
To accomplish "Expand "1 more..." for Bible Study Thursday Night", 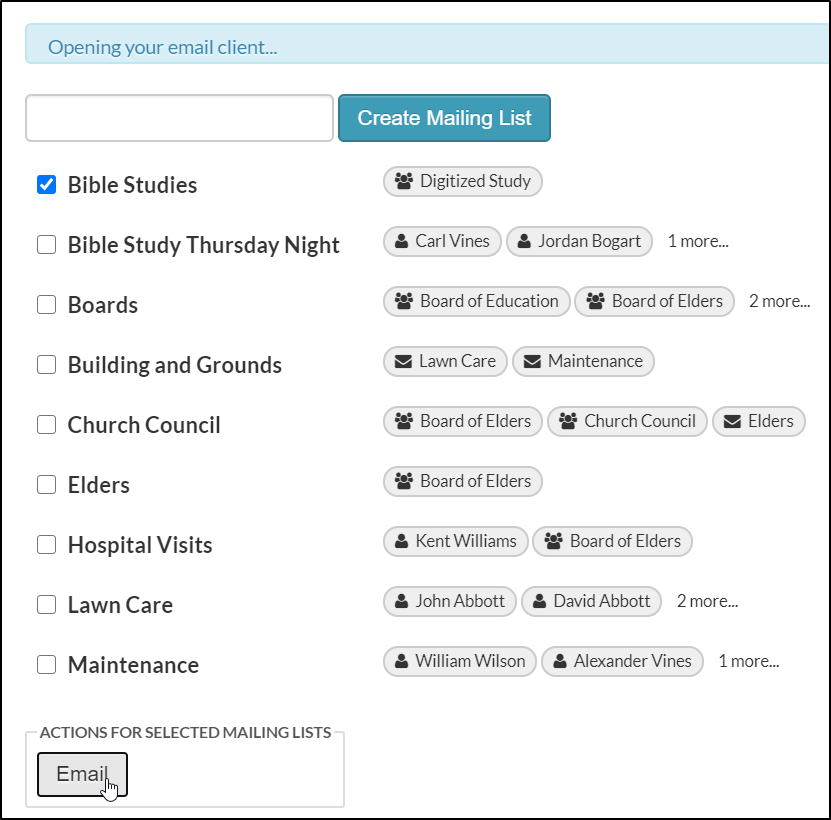I will pyautogui.click(x=698, y=241).
